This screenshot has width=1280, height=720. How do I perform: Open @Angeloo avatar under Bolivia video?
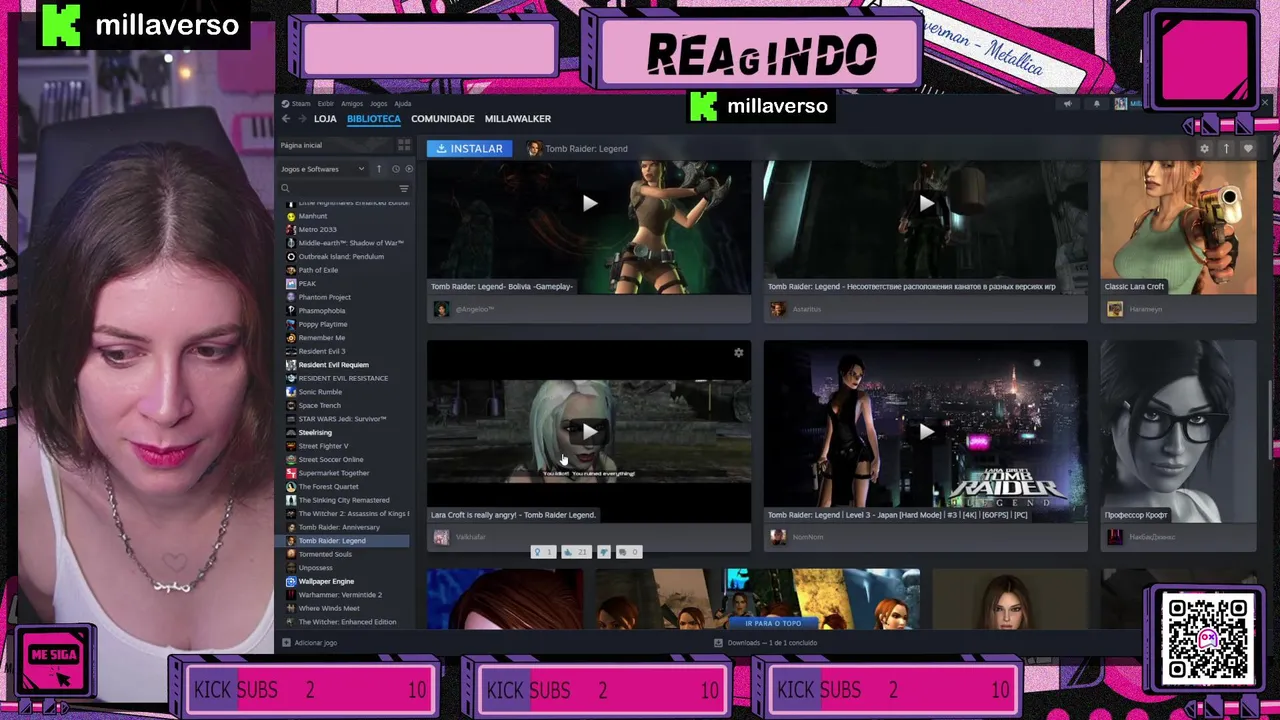coord(441,309)
